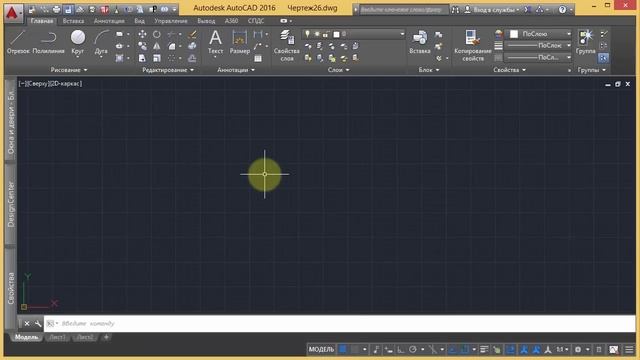Screen dimensions: 640x360
Task: Click Вход в службы sign-in button
Action: click(492, 9)
